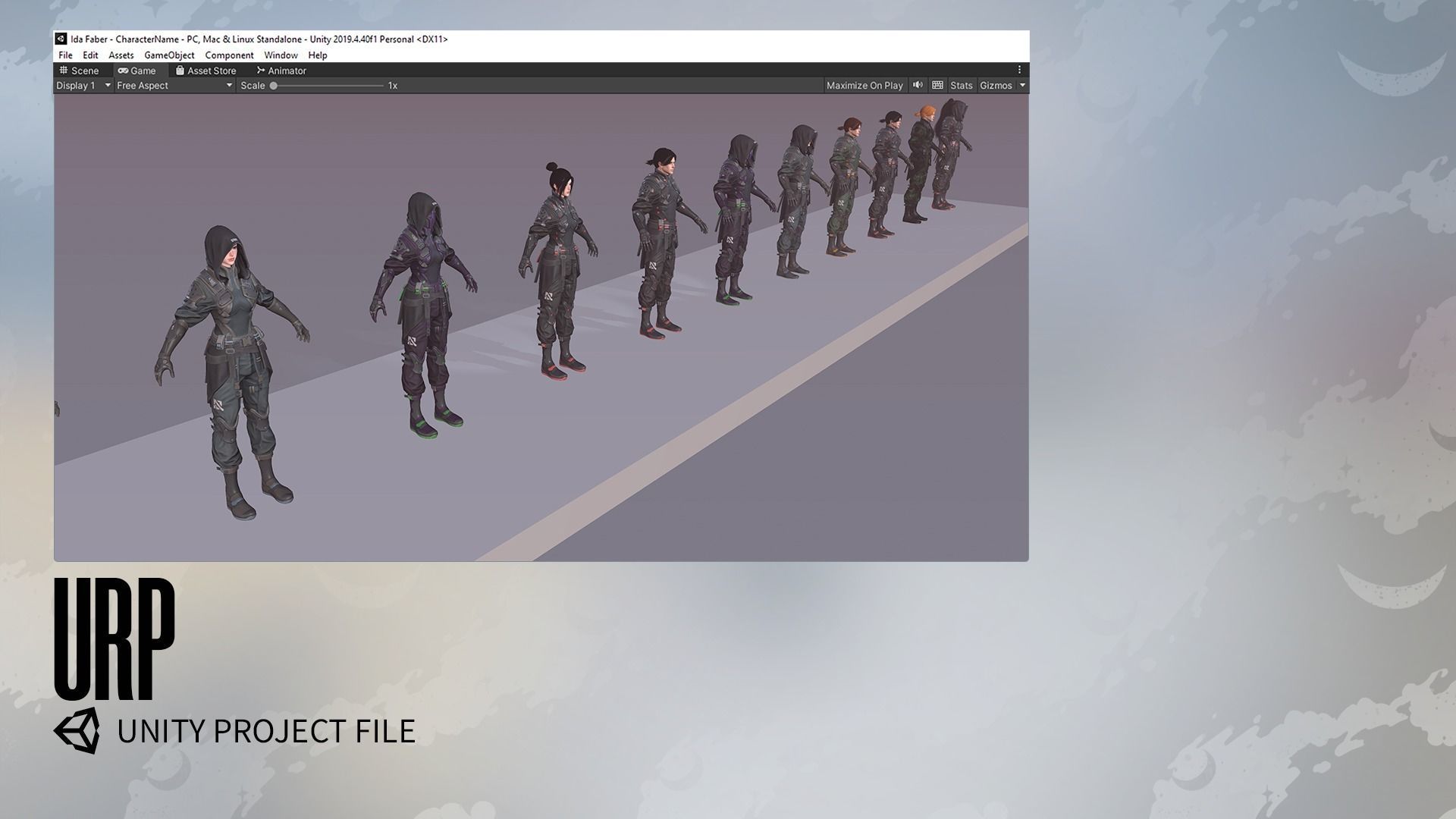This screenshot has height=819, width=1456.
Task: Toggle the VSync grid icon
Action: pyautogui.click(x=937, y=86)
